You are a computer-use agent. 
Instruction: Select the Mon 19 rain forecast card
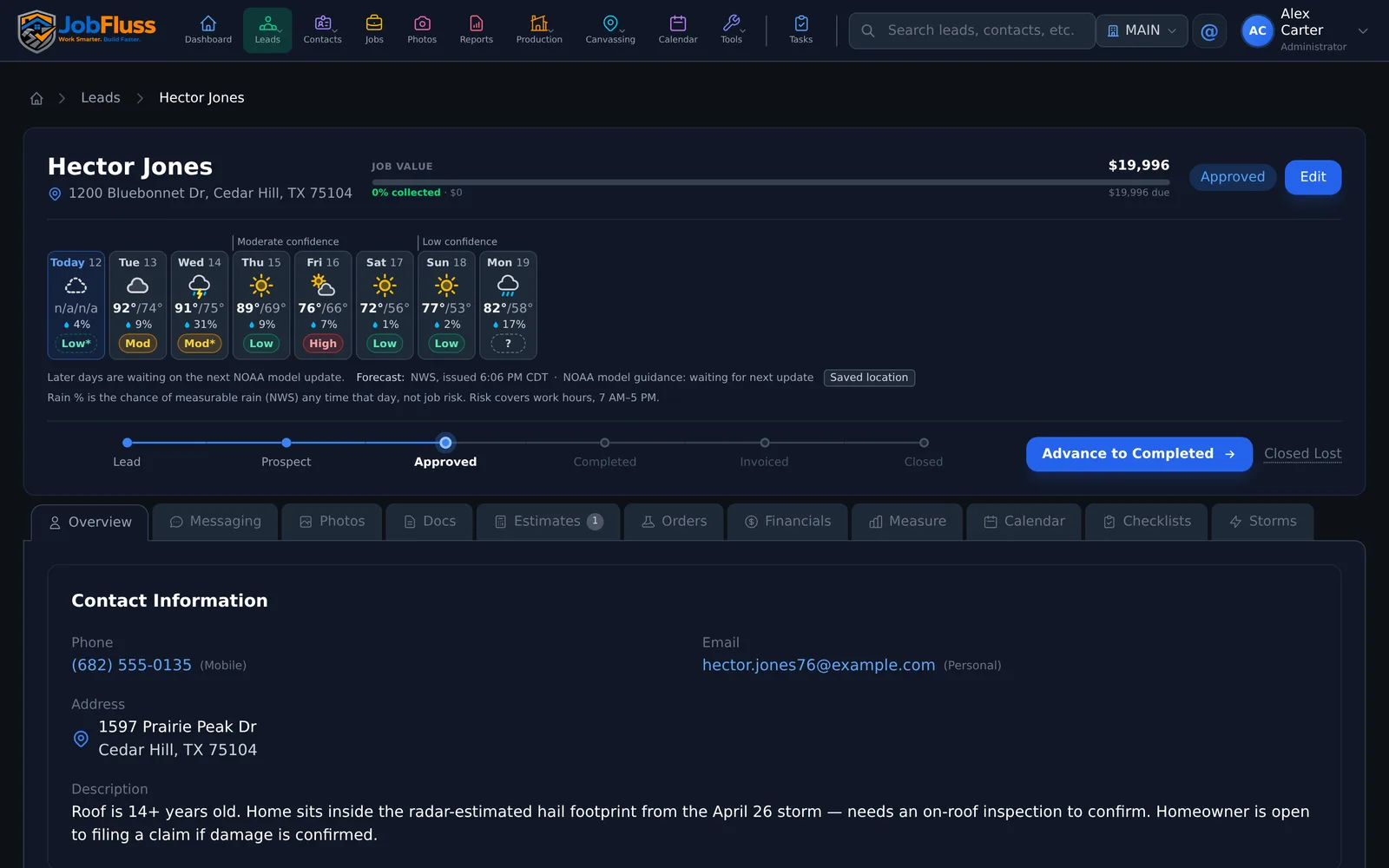pos(508,305)
